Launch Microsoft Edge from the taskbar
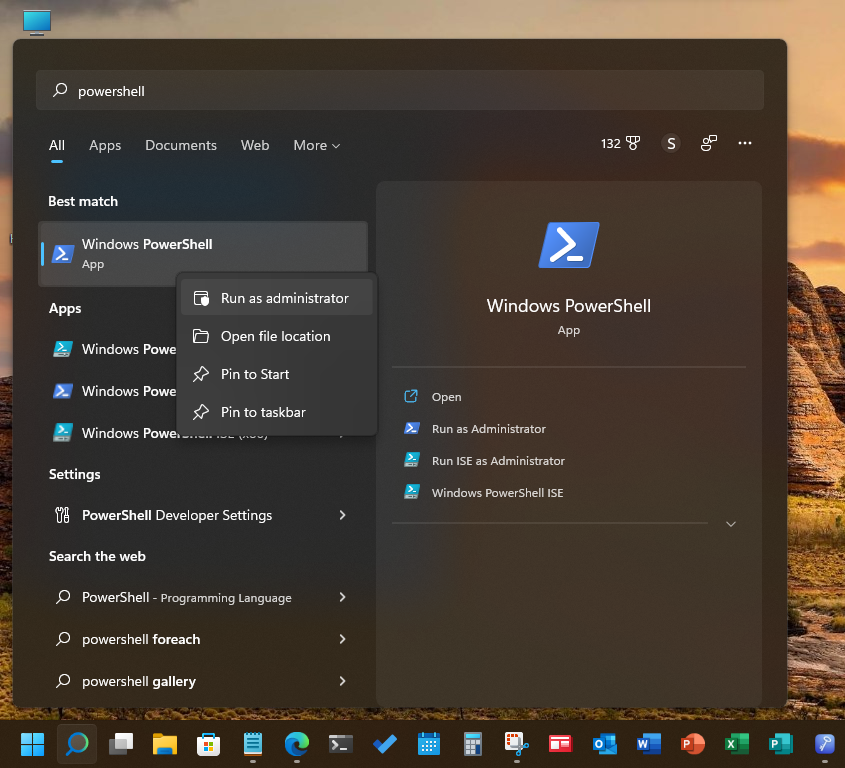 (296, 744)
